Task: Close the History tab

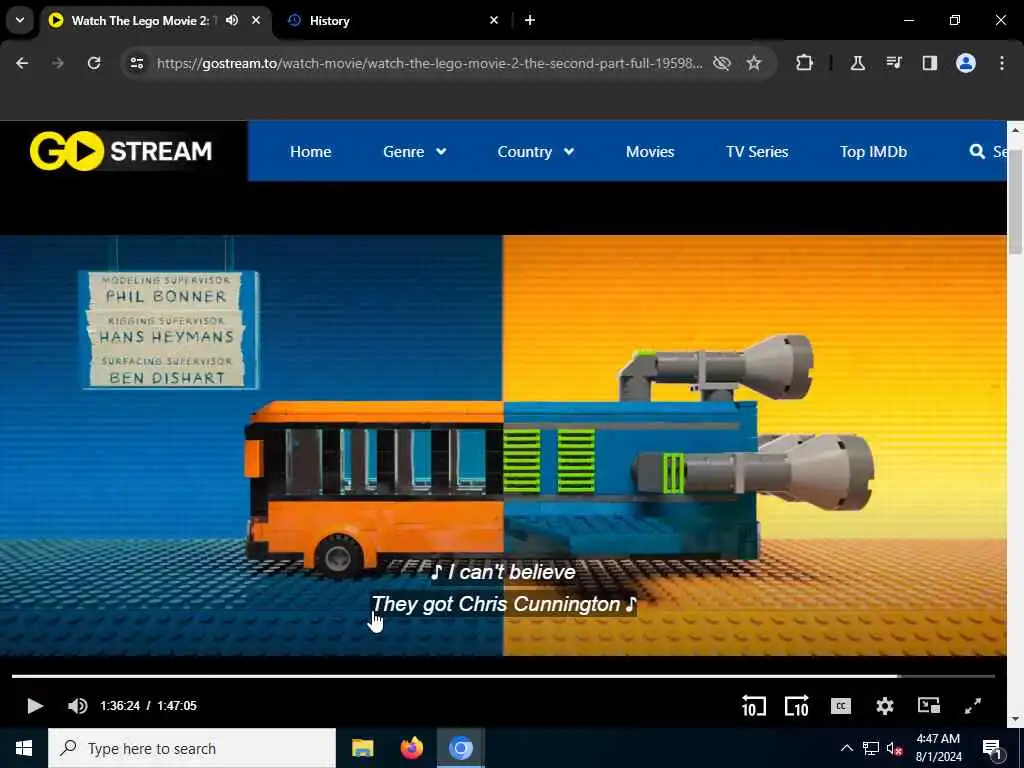Action: coord(494,20)
